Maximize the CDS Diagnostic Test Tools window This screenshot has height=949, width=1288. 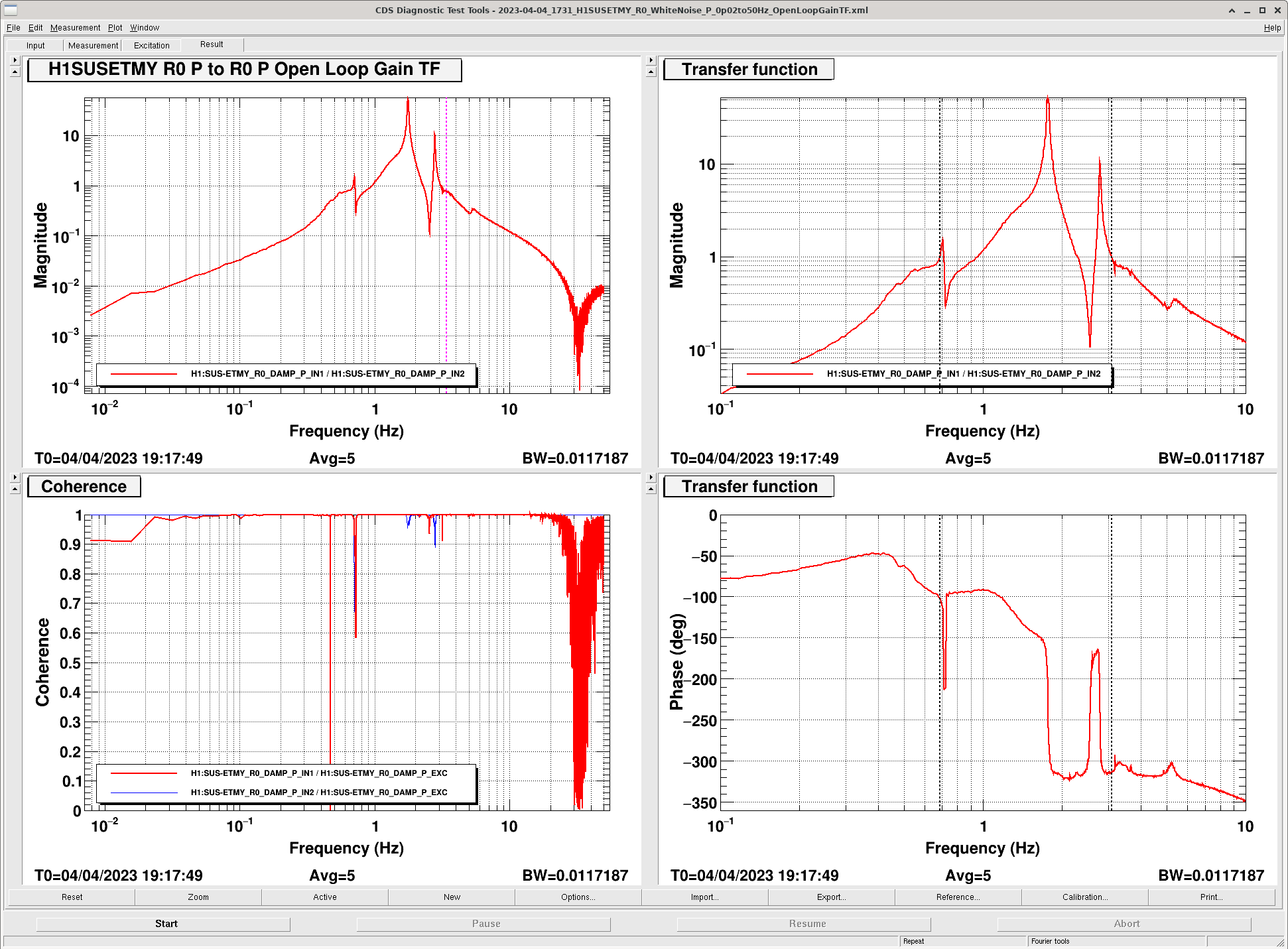tap(1262, 10)
